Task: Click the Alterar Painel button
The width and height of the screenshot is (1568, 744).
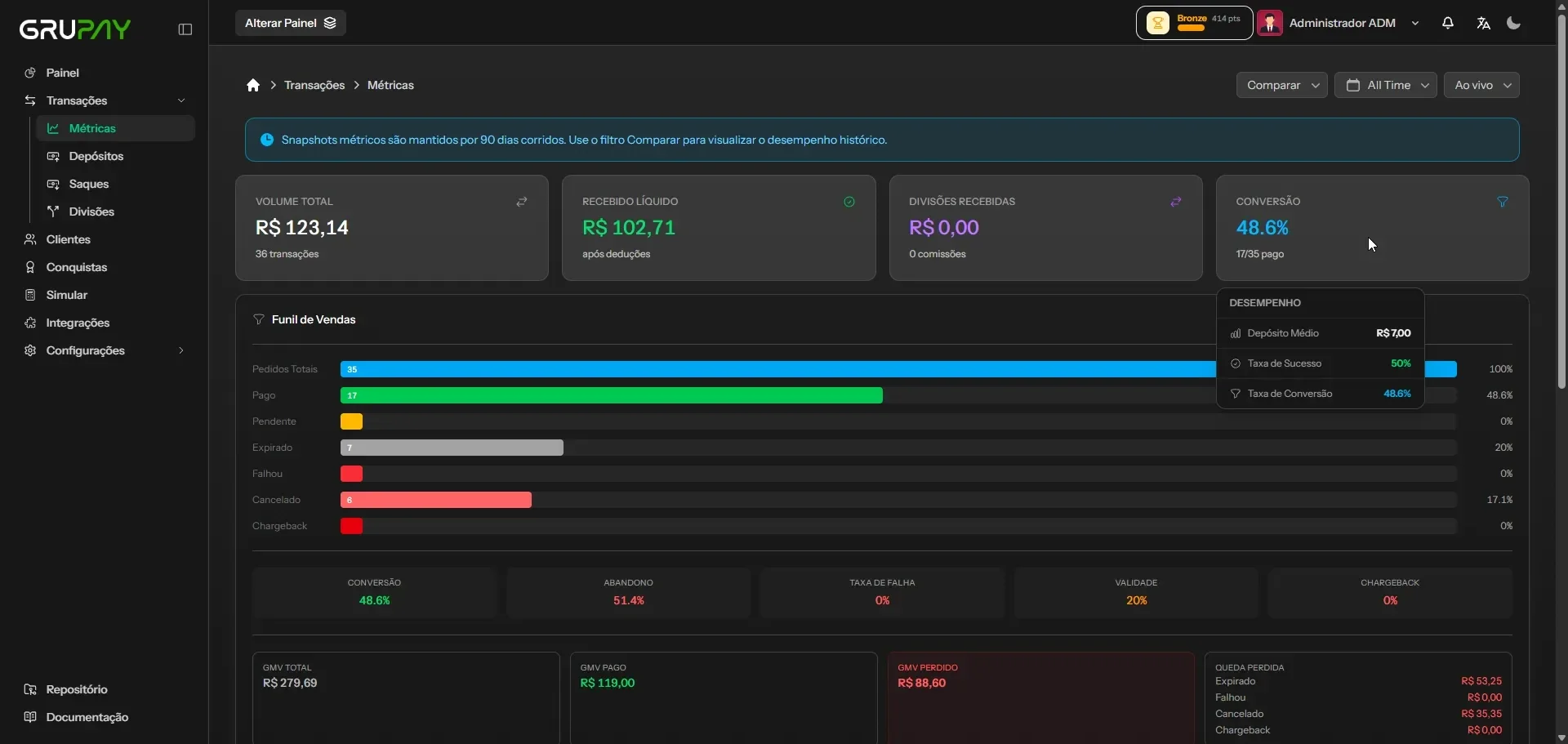Action: 291,23
